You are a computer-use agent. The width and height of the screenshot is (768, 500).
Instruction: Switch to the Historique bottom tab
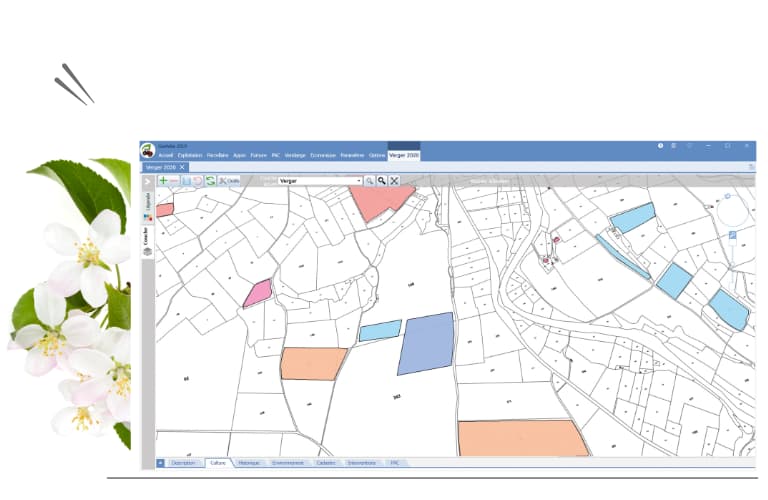249,463
